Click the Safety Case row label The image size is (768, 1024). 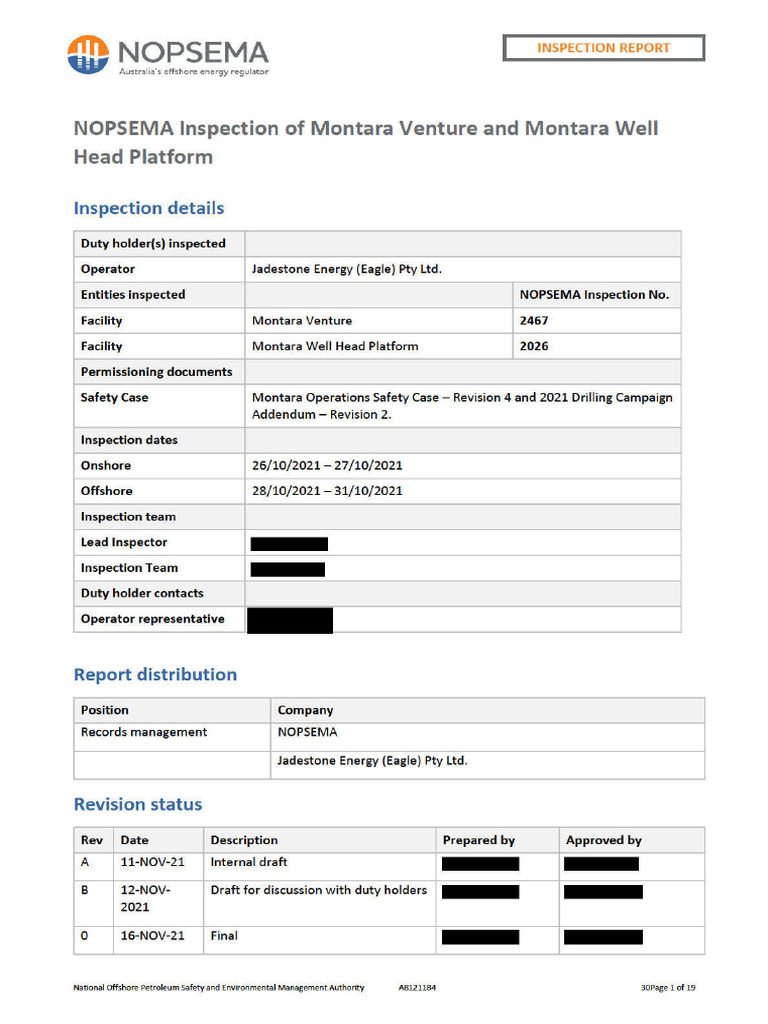point(114,397)
